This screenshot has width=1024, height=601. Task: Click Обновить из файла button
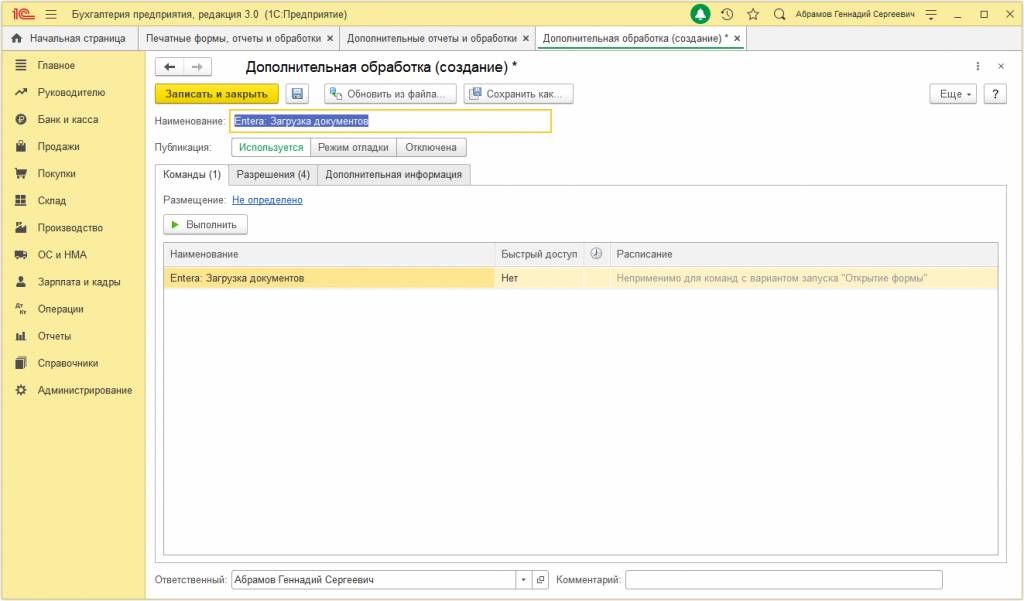coord(391,94)
